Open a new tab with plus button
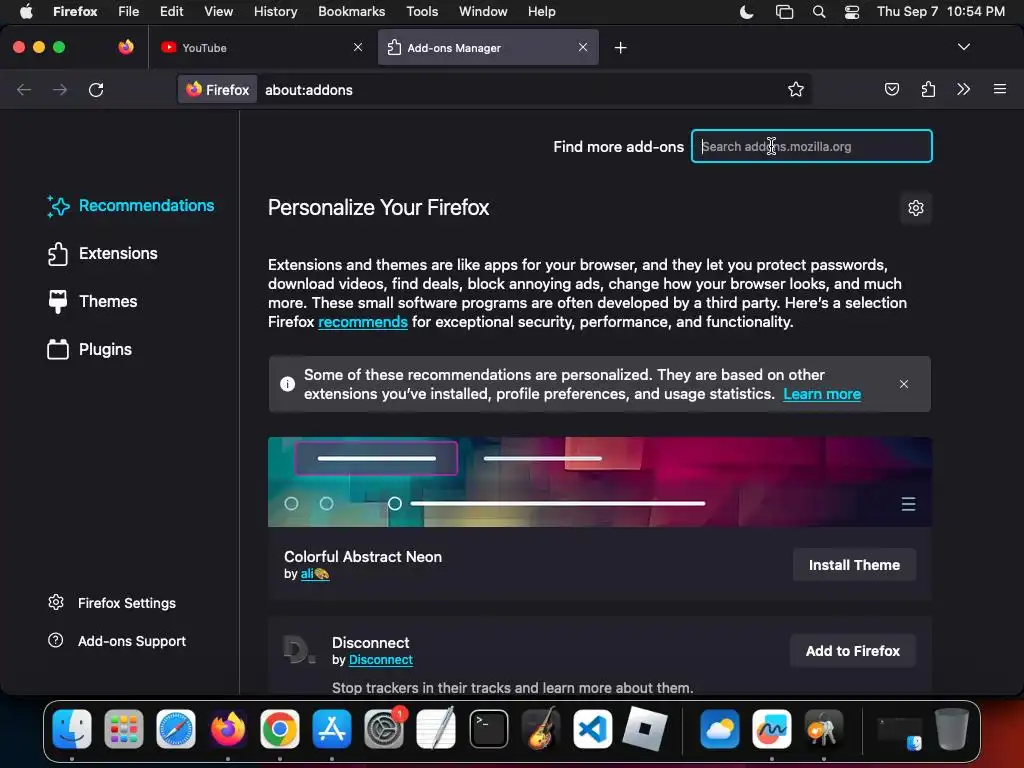 (x=620, y=48)
